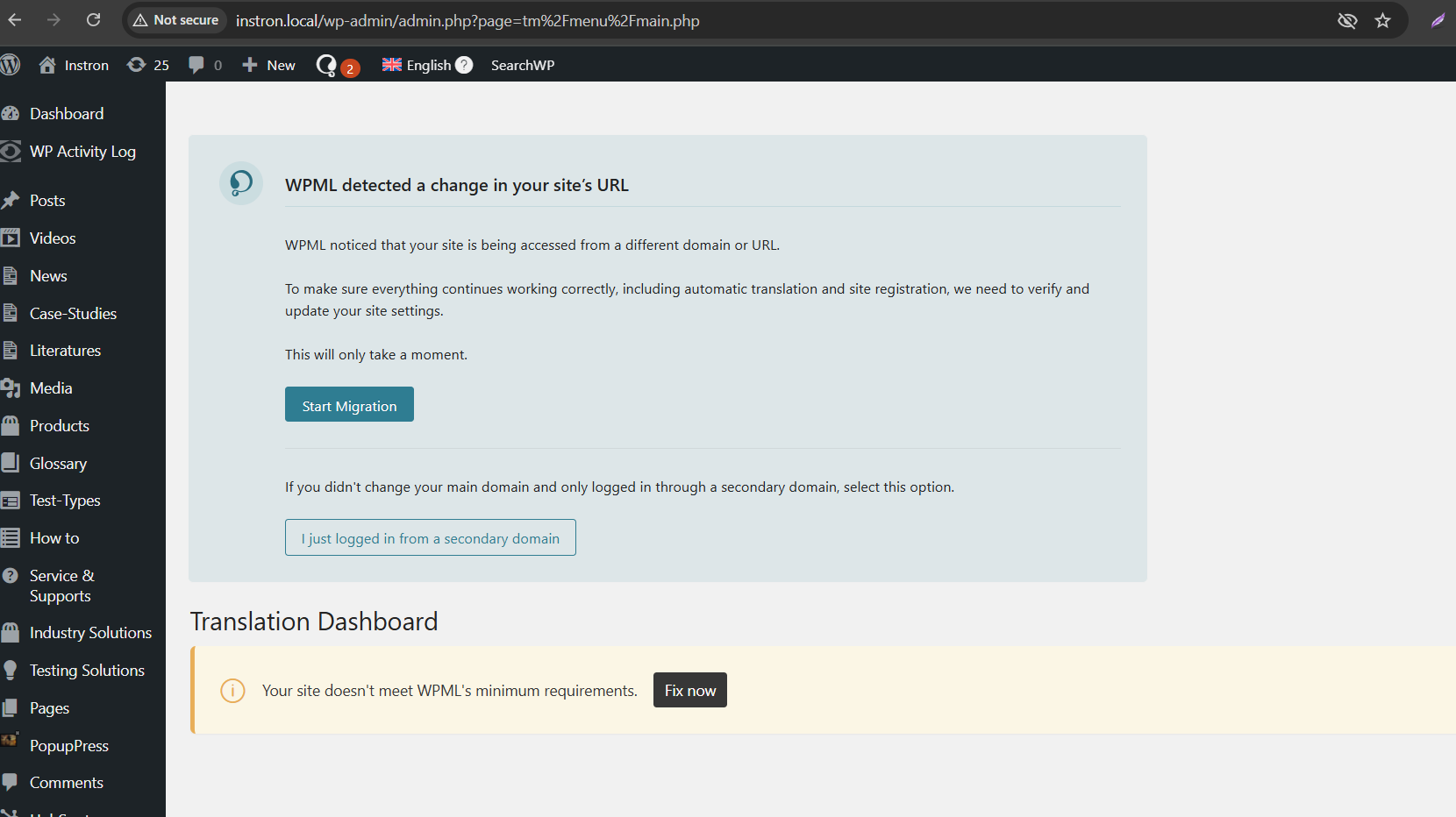Choose I just logged in from a secondary domain
This screenshot has width=1456, height=817.
(431, 537)
